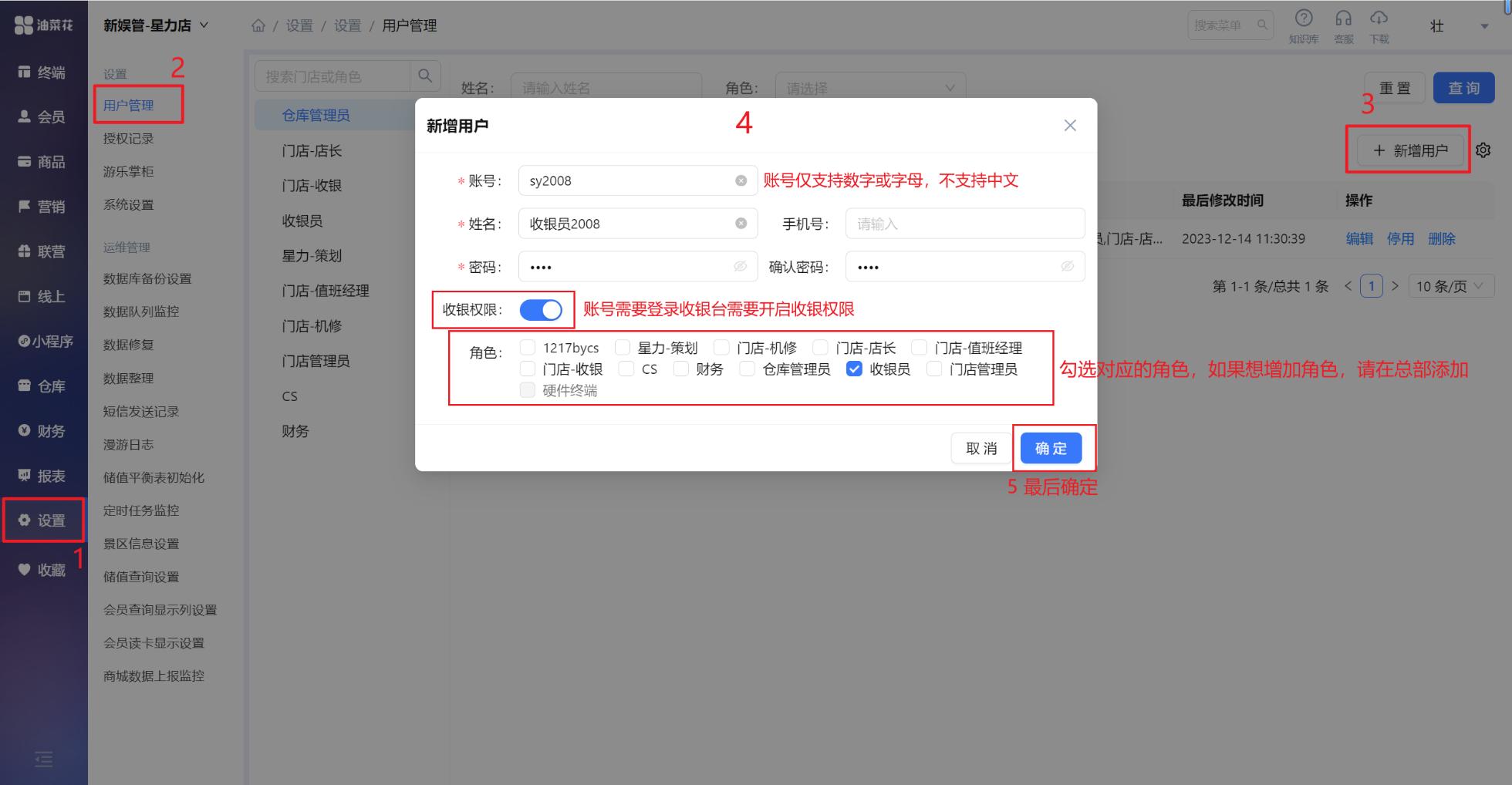Open table column settings gear icon
This screenshot has width=1512, height=785.
(1483, 150)
